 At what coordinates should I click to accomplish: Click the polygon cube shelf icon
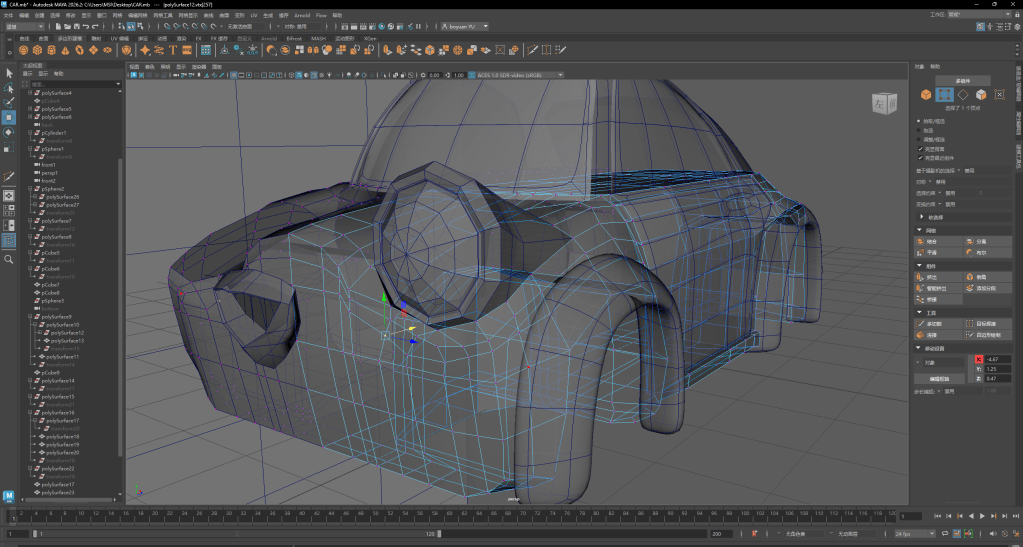pos(38,49)
